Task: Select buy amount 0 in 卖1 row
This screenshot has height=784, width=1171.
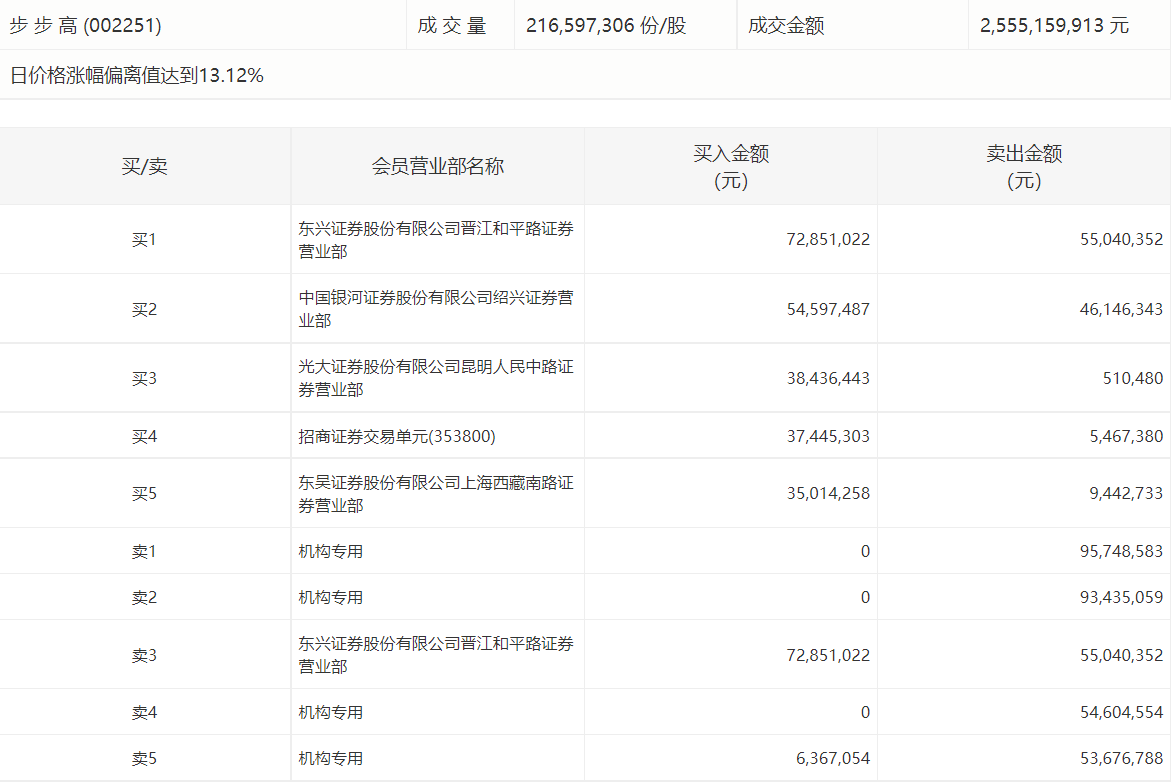Action: pos(865,551)
